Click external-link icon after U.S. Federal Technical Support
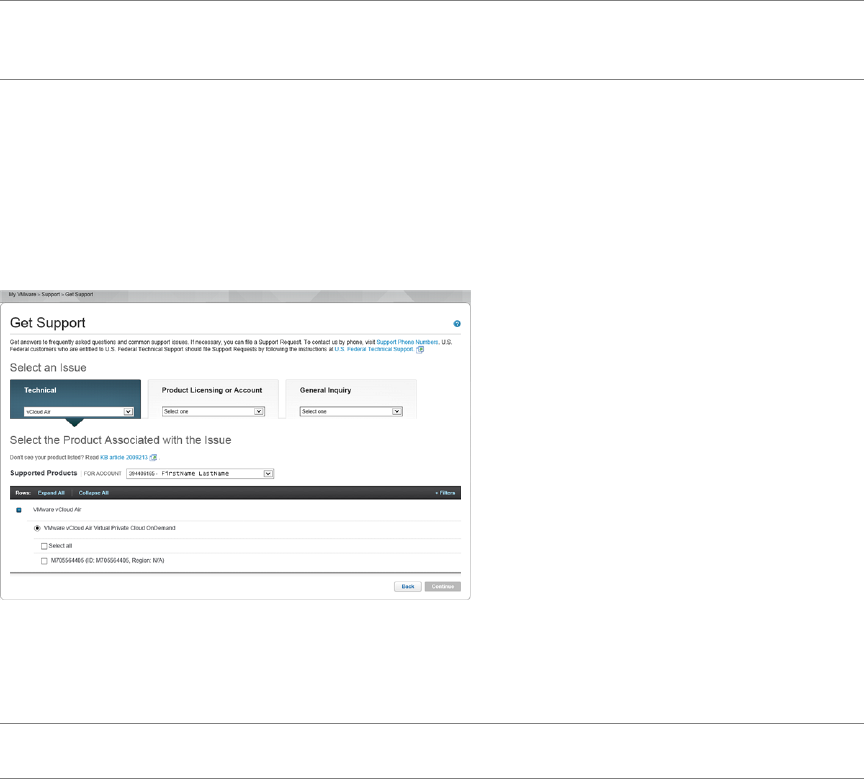The width and height of the screenshot is (864, 779). pyautogui.click(x=420, y=349)
